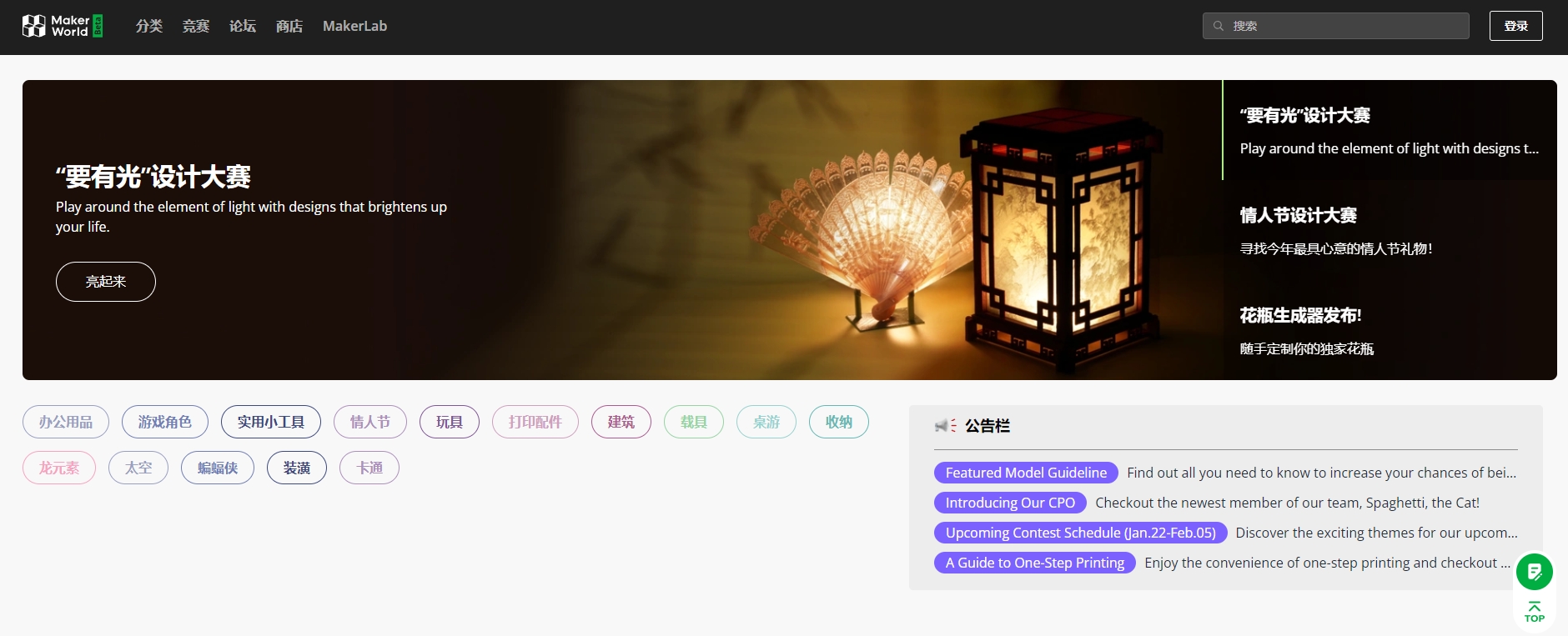Viewport: 1568px width, 636px height.
Task: Select the 情人节设计大赛 banner slide
Action: click(x=1389, y=230)
